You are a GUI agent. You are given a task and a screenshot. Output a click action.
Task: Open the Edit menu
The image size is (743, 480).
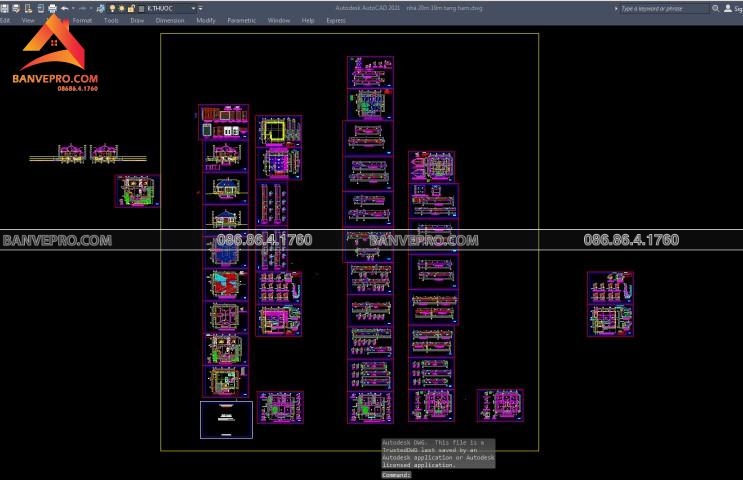click(x=5, y=20)
